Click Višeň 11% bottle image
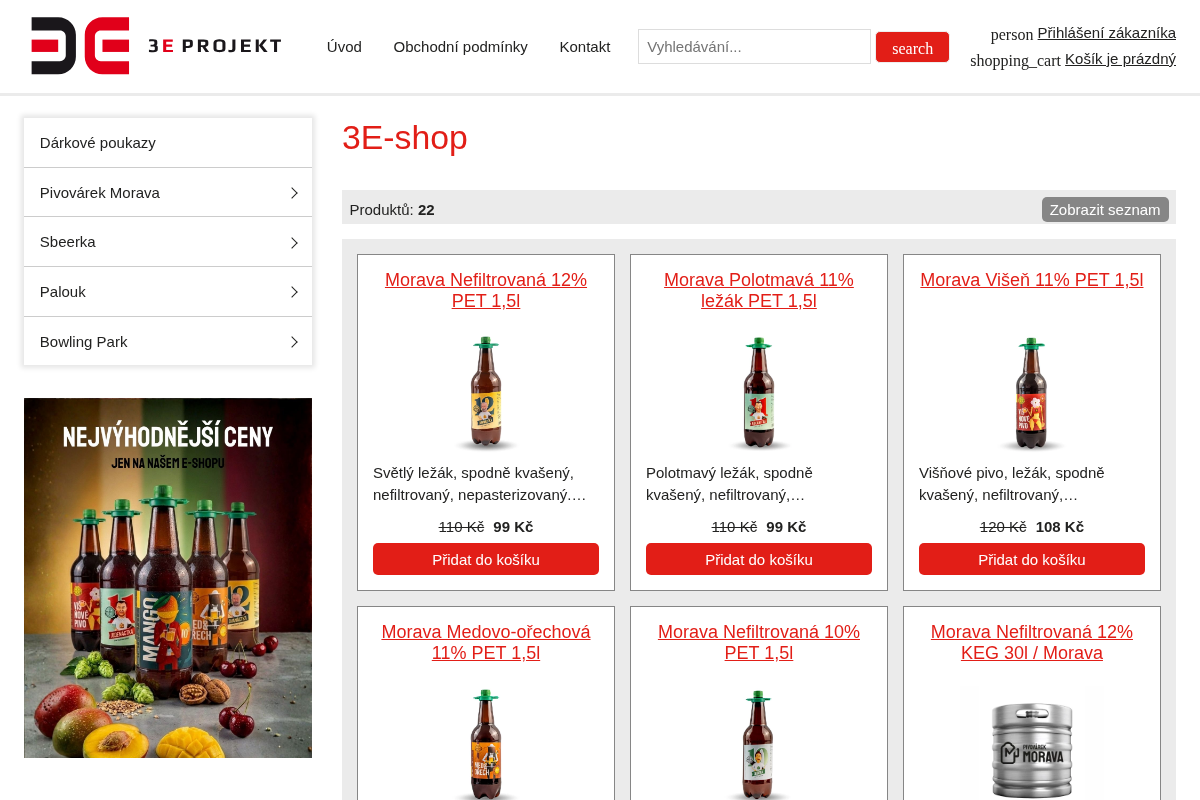Screen dimensions: 1200x800 point(1032,393)
